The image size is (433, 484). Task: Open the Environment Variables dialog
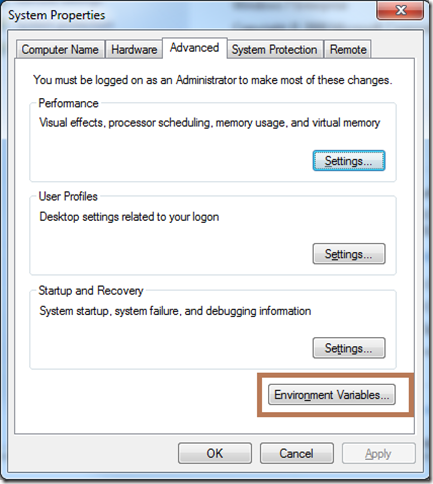(332, 395)
